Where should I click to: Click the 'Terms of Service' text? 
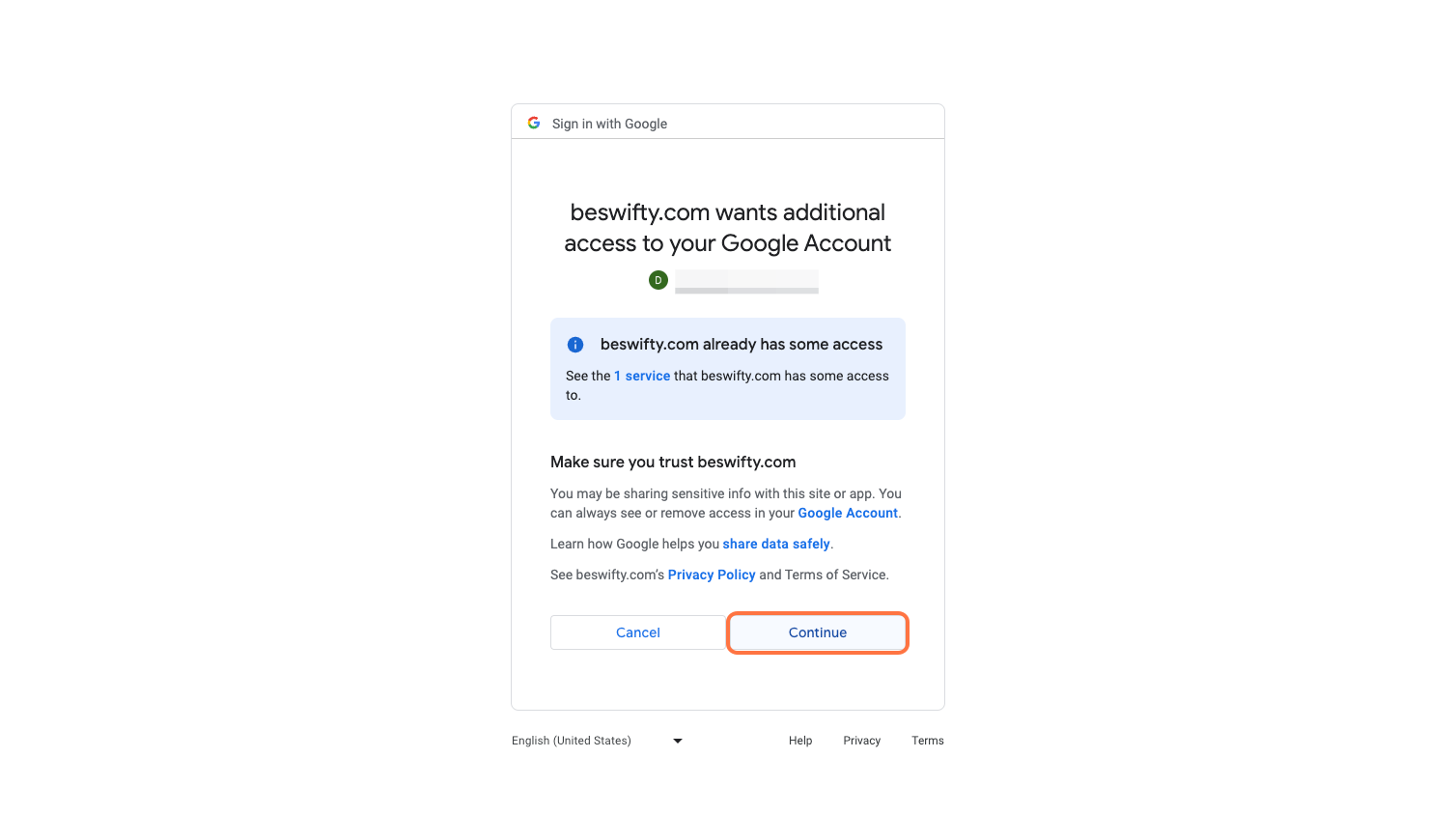835,575
